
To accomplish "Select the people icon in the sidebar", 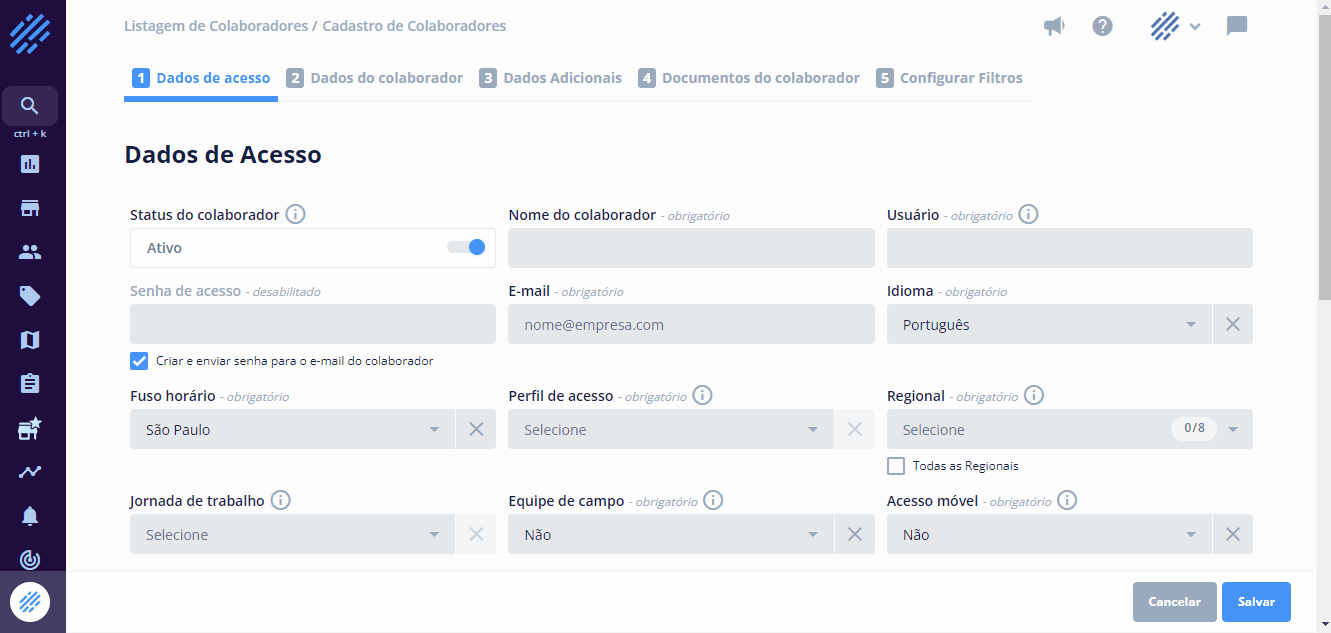I will click(x=29, y=251).
